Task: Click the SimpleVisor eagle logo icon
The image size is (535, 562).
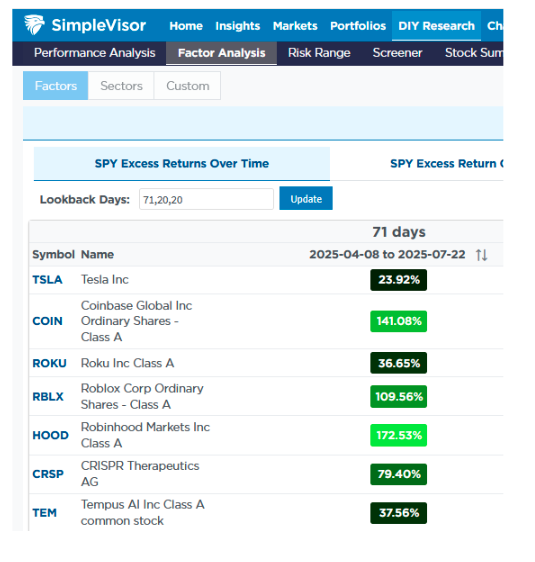Action: click(34, 25)
